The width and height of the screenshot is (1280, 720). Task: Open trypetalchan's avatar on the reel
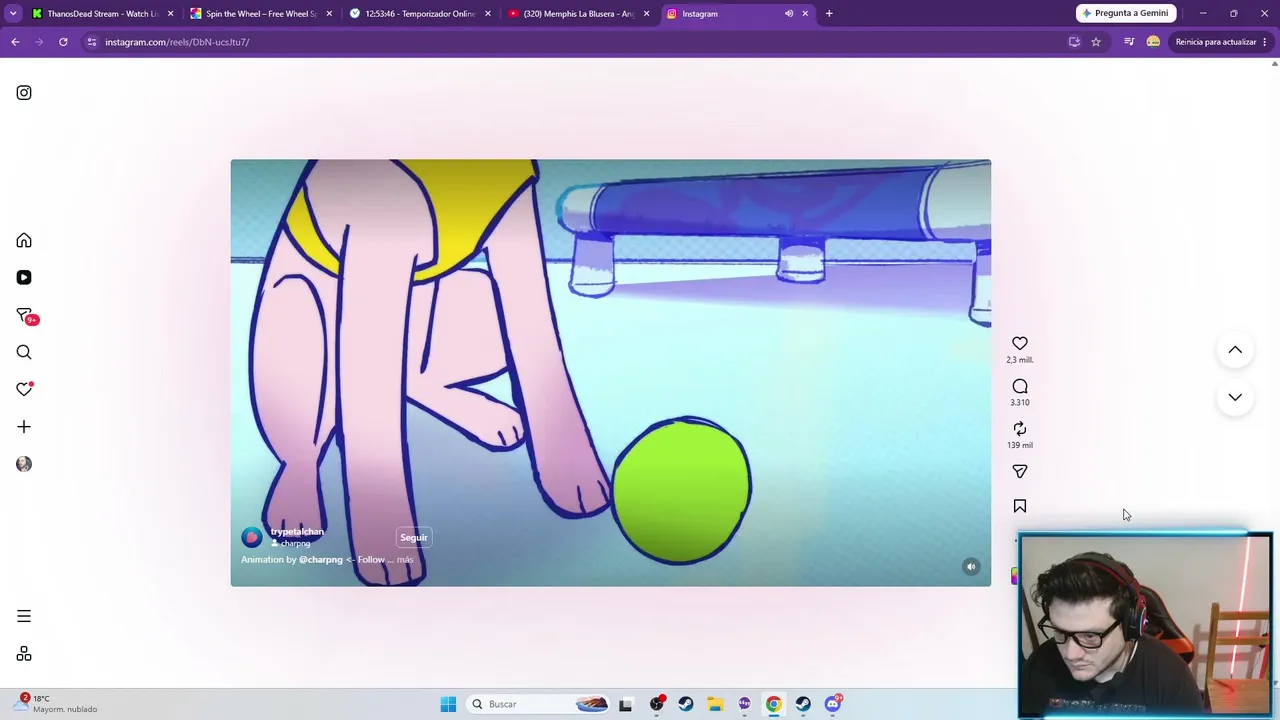(x=252, y=537)
